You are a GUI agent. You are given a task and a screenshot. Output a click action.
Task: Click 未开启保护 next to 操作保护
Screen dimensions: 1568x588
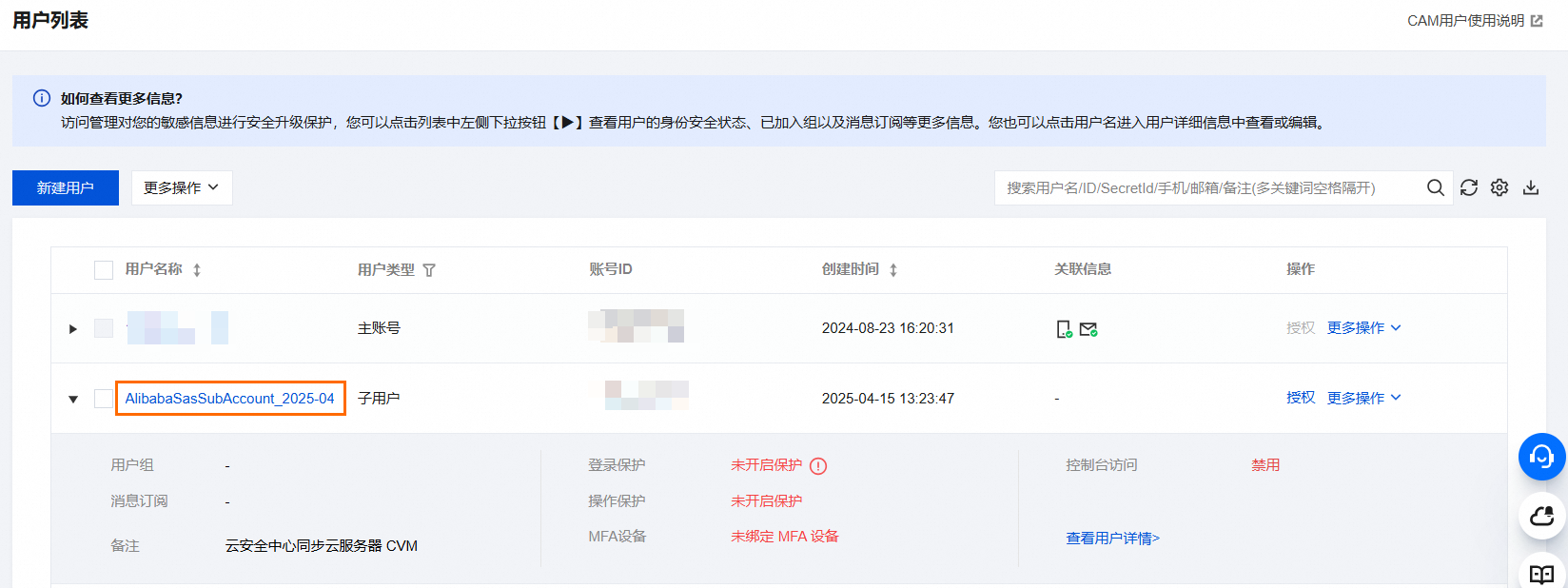coord(766,501)
